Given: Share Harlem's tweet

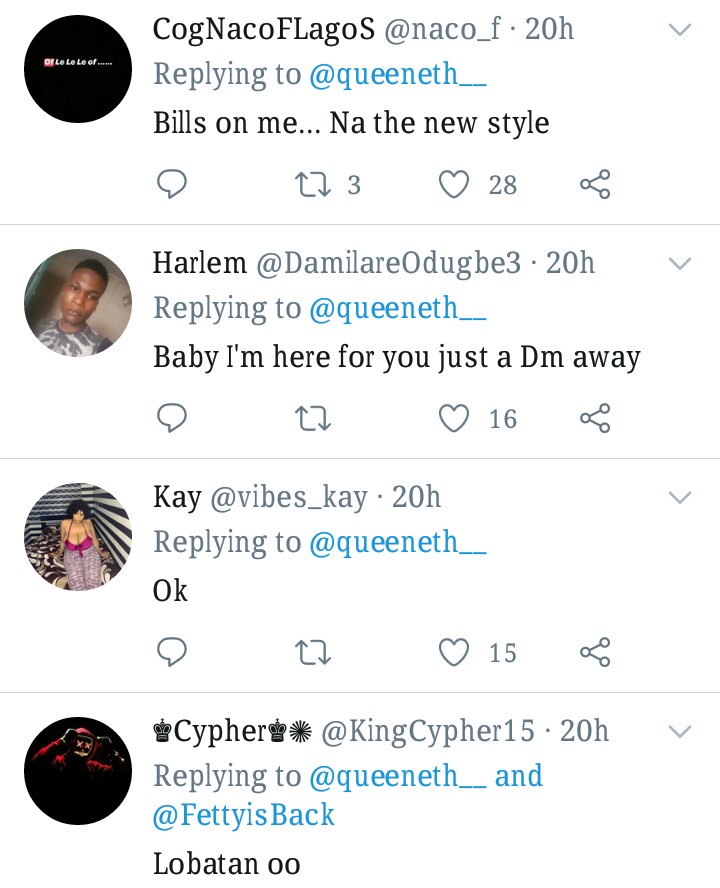Looking at the screenshot, I should point(595,418).
